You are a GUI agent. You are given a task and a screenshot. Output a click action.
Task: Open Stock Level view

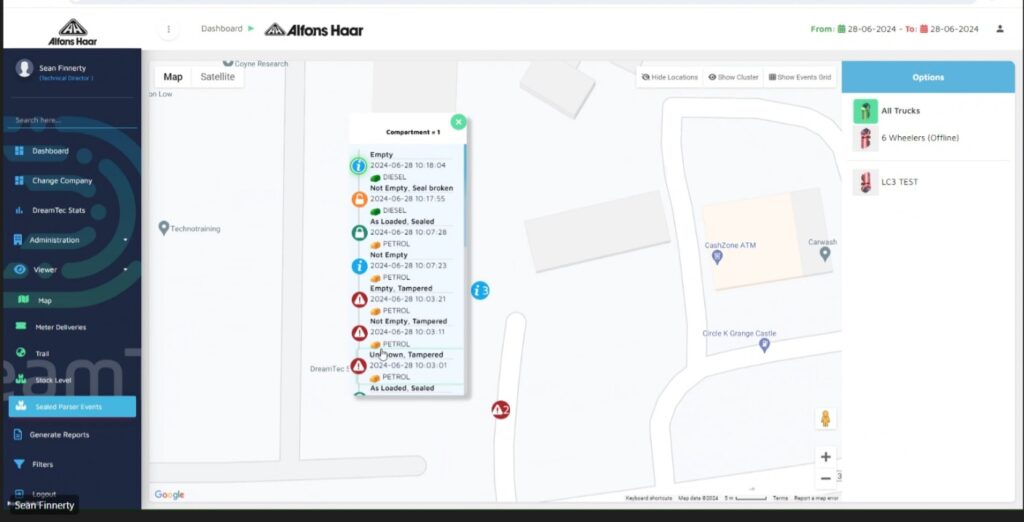(x=53, y=380)
